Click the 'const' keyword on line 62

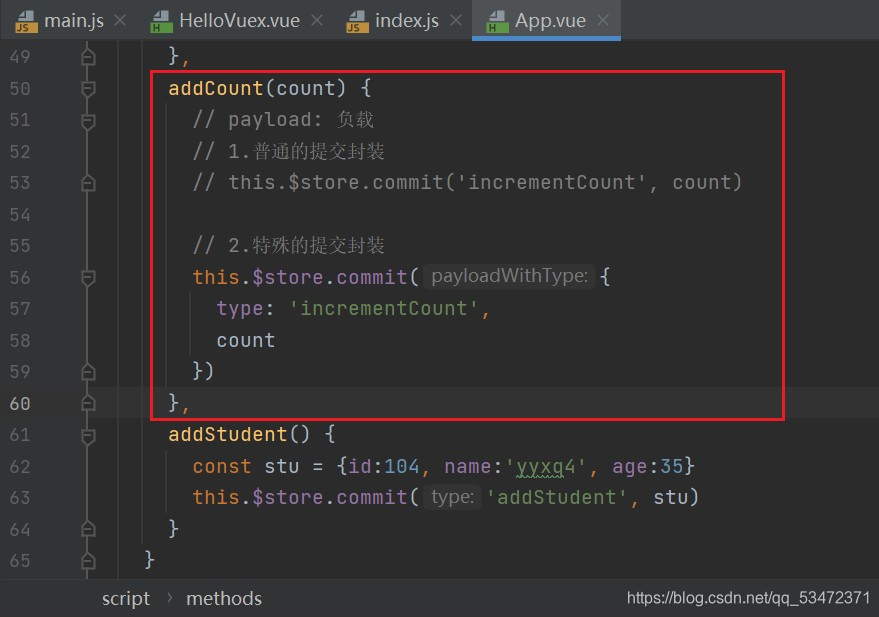point(221,467)
